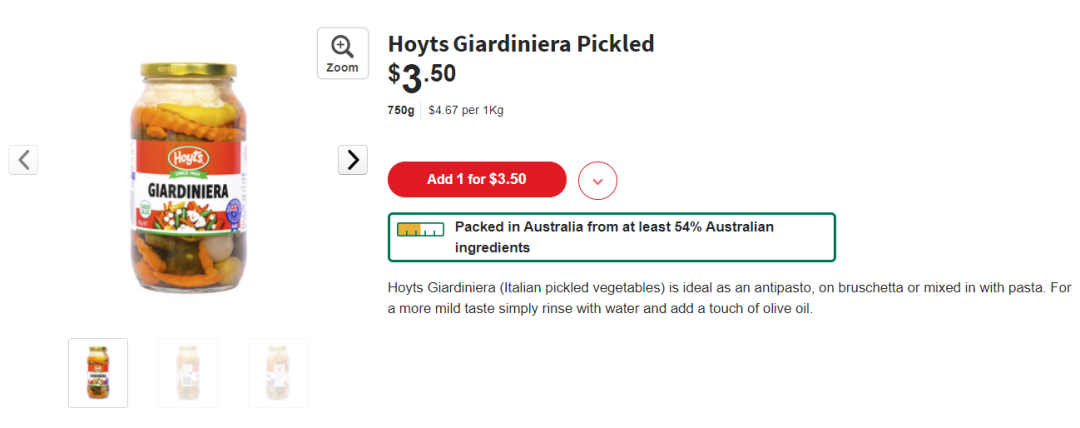Open the Zoom magnifier for the product image

pos(342,53)
